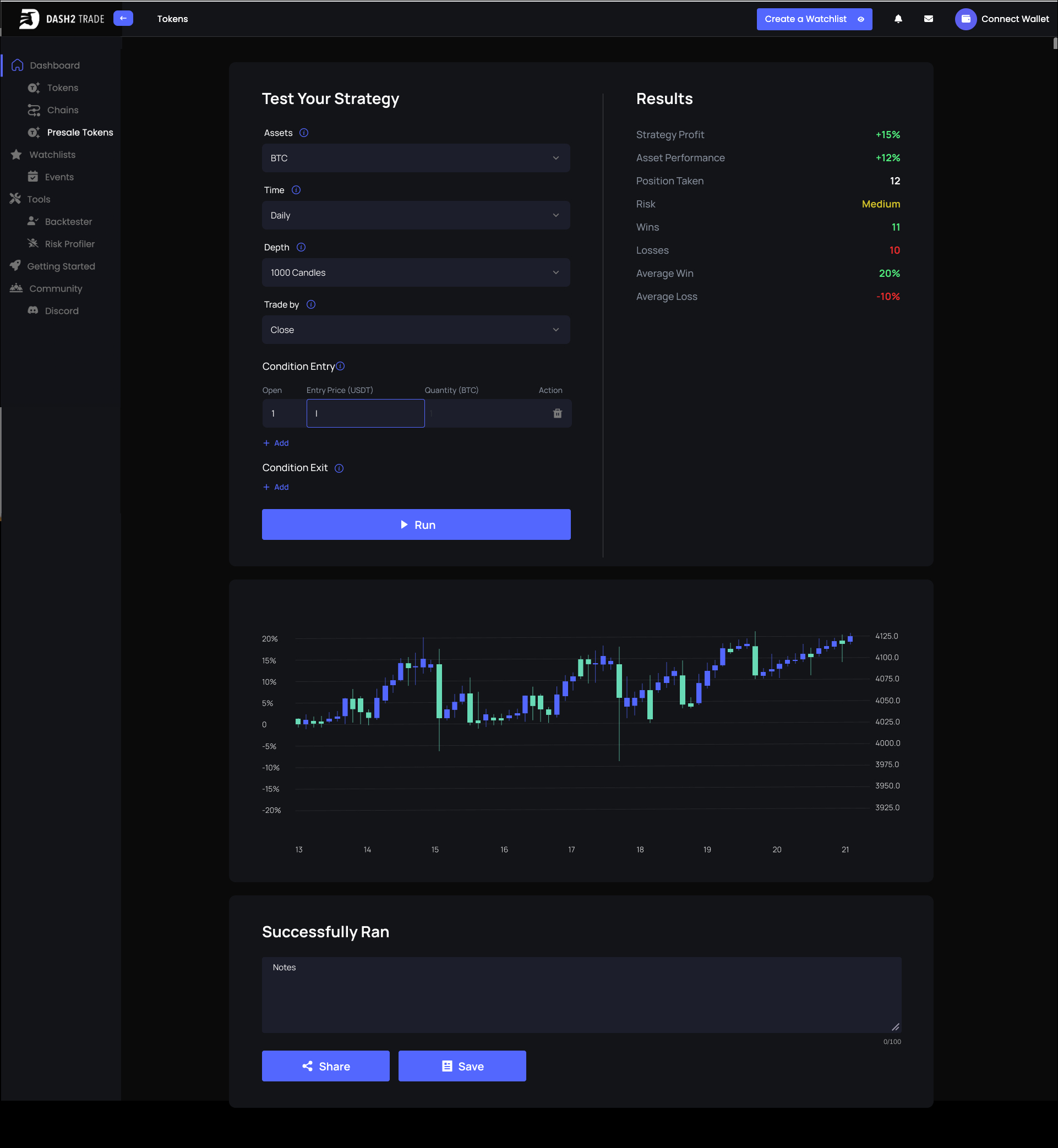Open Getting Started page
Screen dimensions: 1058x1148
[x=61, y=266]
